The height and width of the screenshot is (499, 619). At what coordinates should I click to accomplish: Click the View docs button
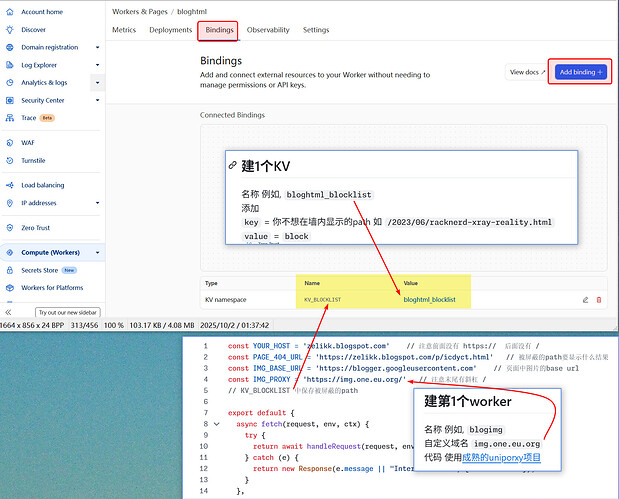tap(527, 72)
